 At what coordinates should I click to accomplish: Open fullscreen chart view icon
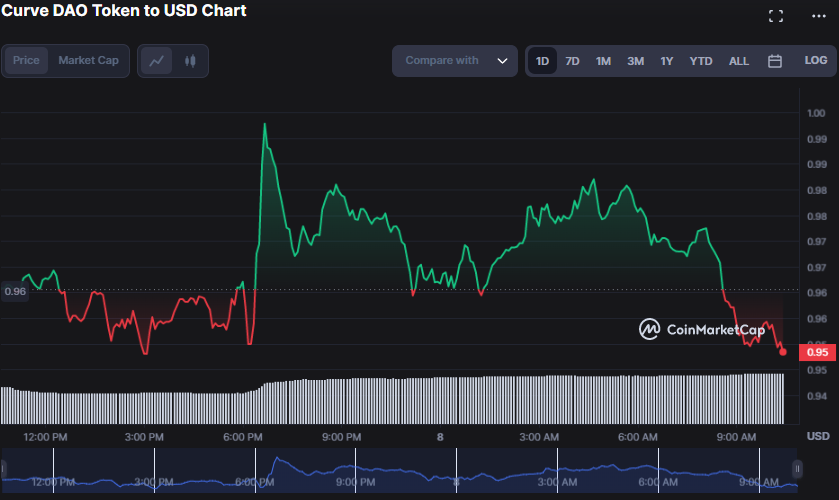click(776, 16)
